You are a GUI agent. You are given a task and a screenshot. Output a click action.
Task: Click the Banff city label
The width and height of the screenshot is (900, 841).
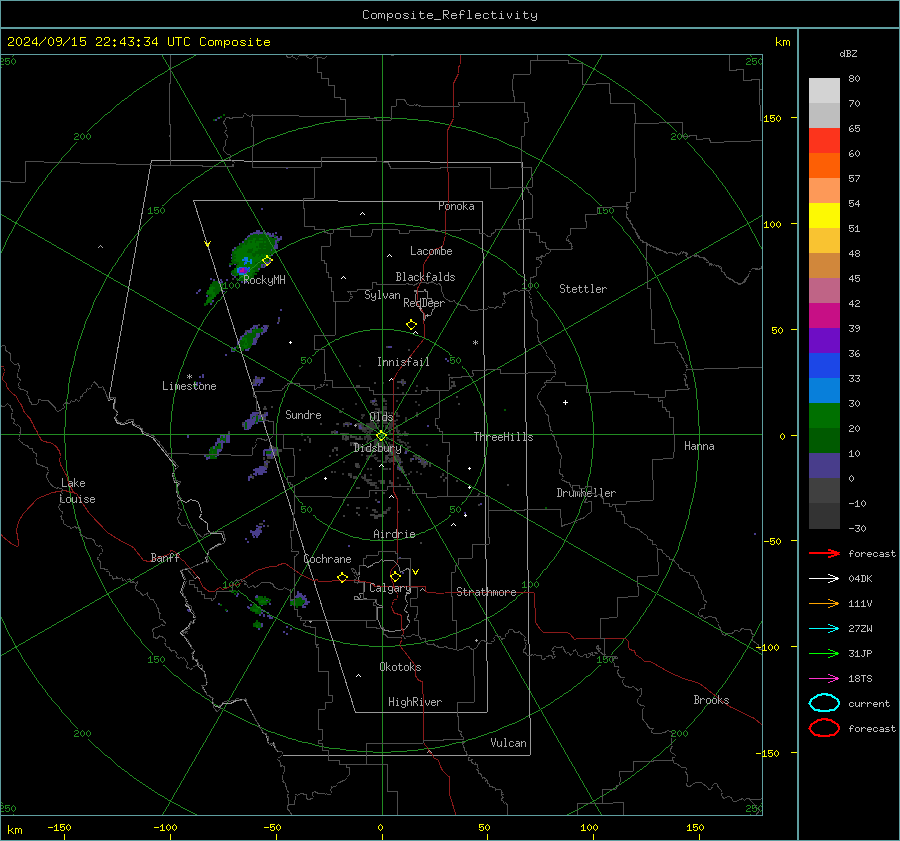point(165,557)
